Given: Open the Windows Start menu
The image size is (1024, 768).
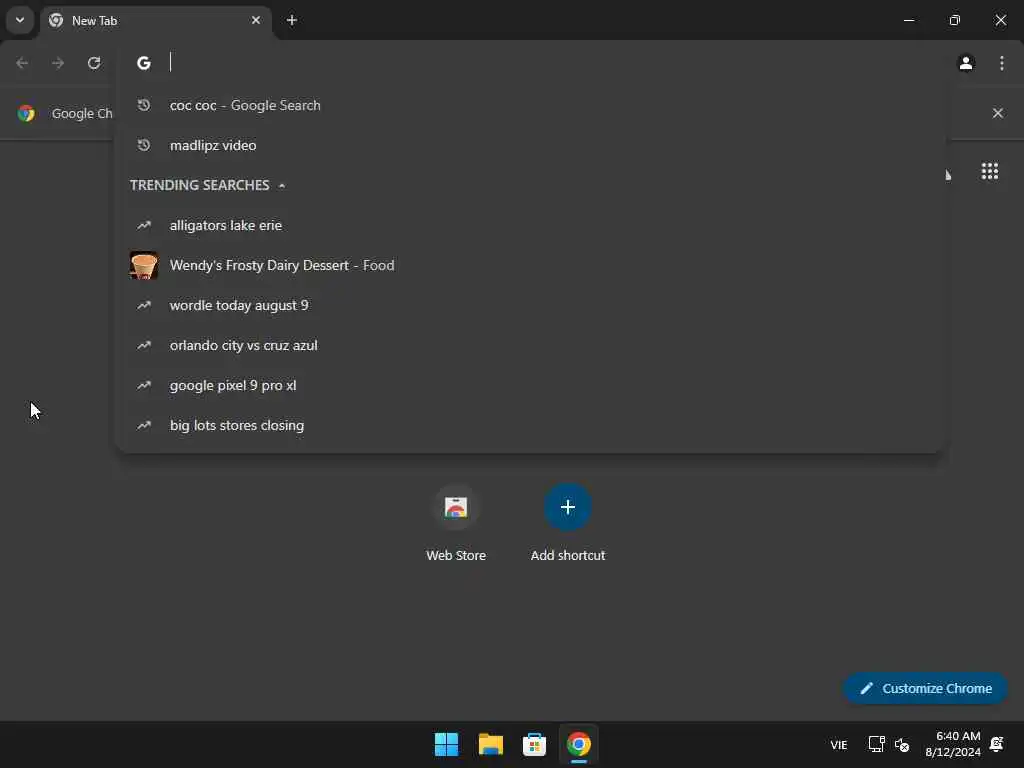Looking at the screenshot, I should point(447,744).
